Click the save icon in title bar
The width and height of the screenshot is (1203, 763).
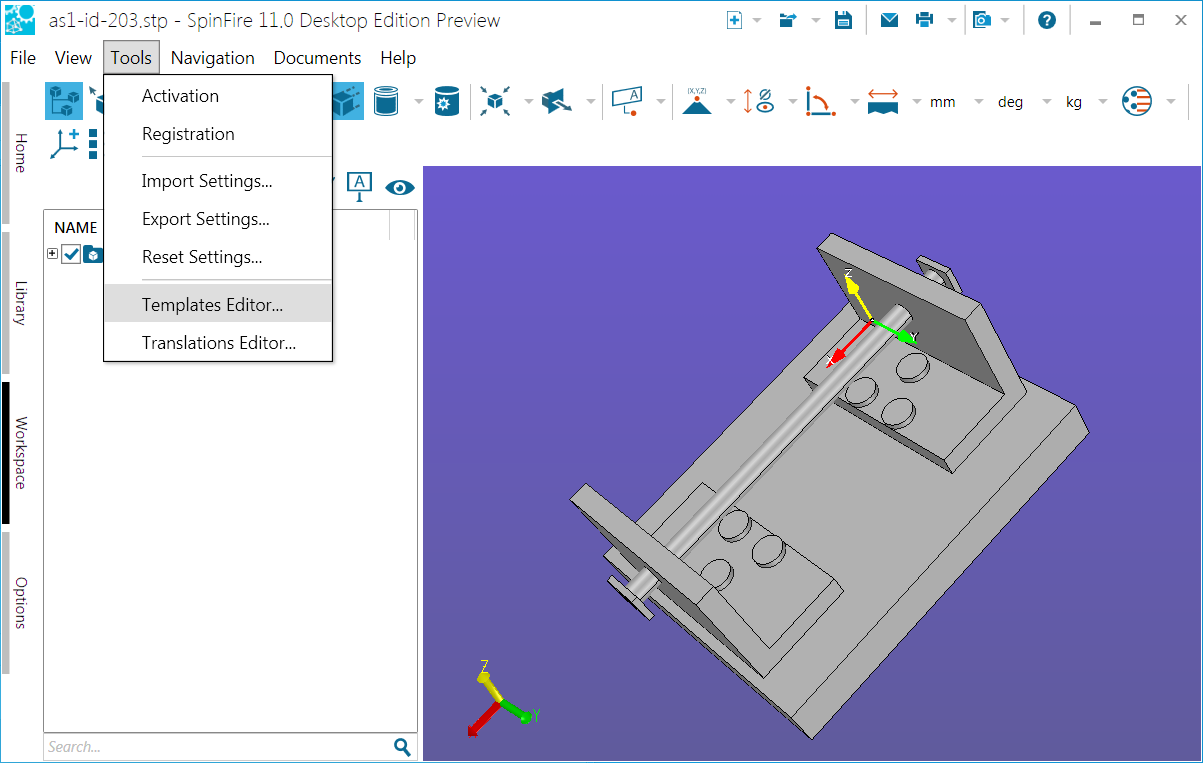pos(843,20)
